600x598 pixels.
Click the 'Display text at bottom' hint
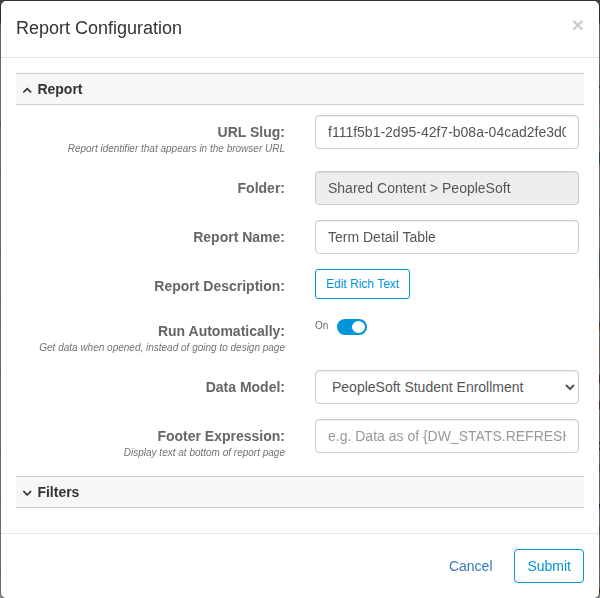tap(204, 452)
